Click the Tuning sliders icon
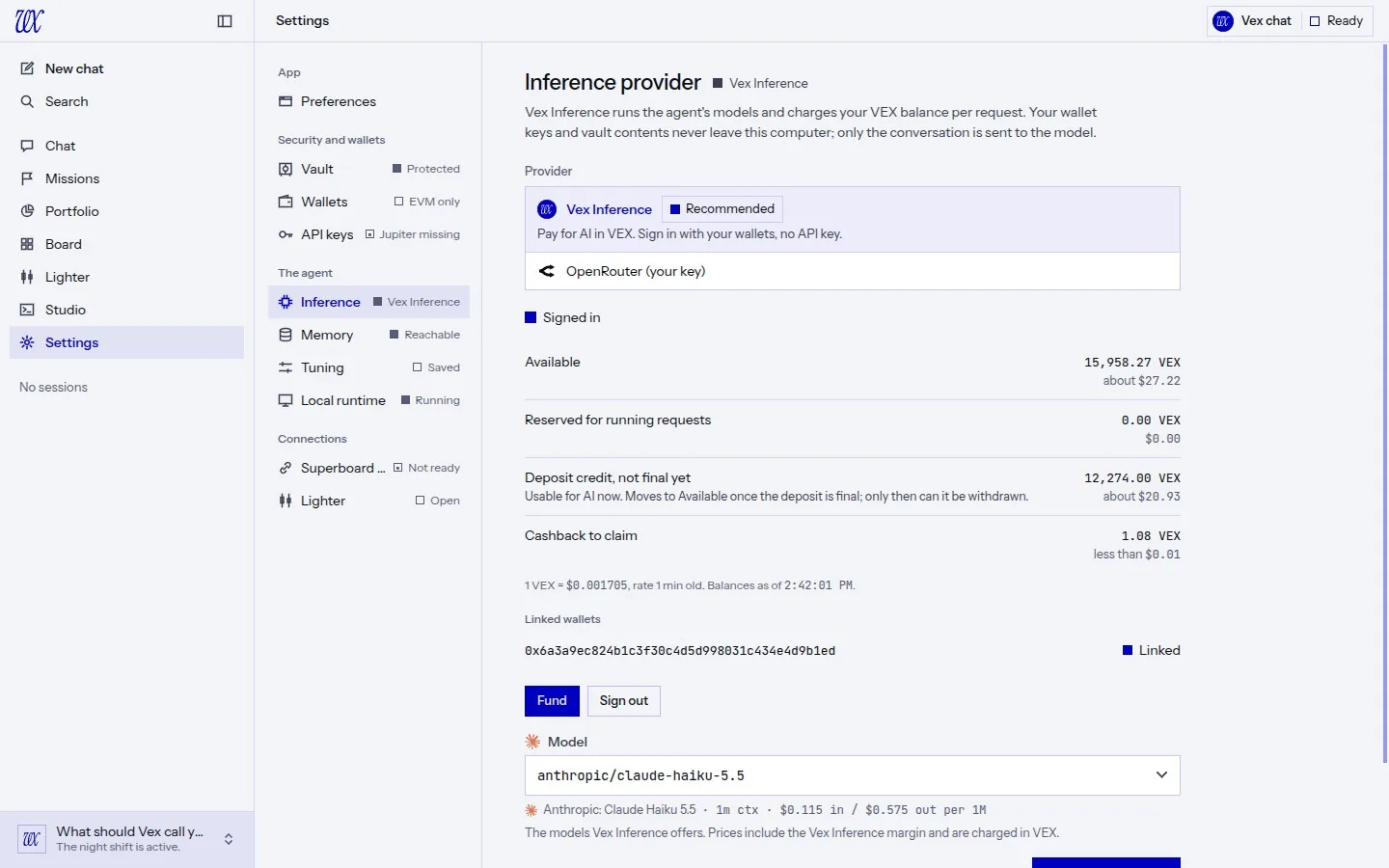1389x868 pixels. pos(286,367)
